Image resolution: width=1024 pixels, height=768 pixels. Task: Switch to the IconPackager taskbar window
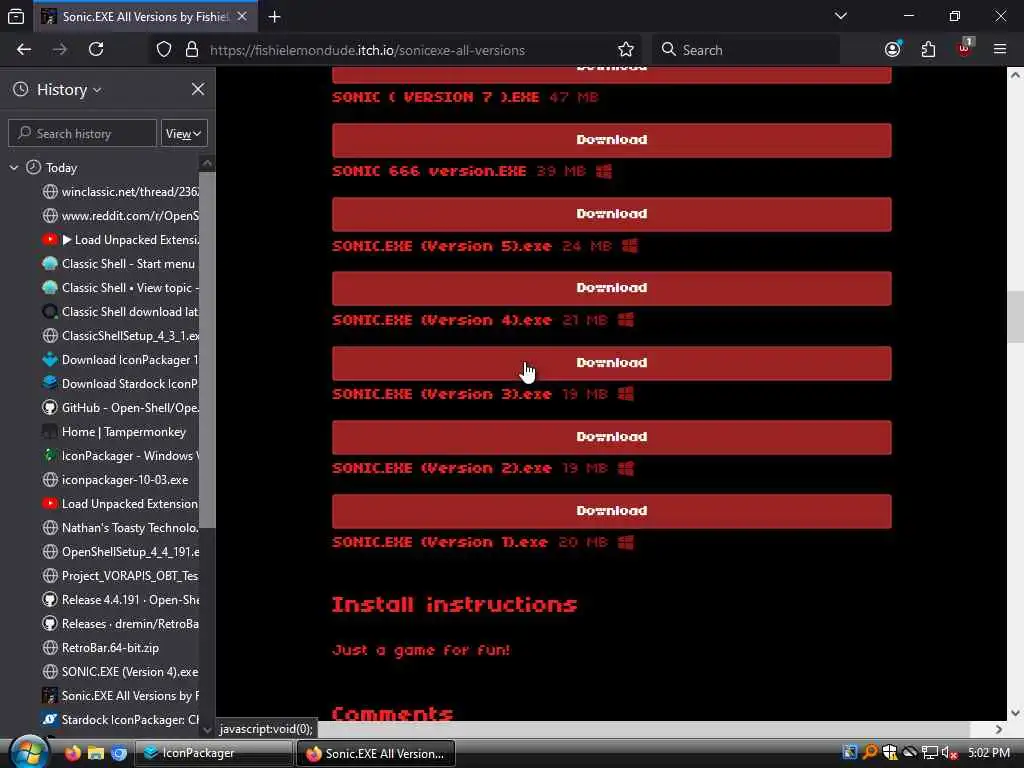click(x=214, y=753)
